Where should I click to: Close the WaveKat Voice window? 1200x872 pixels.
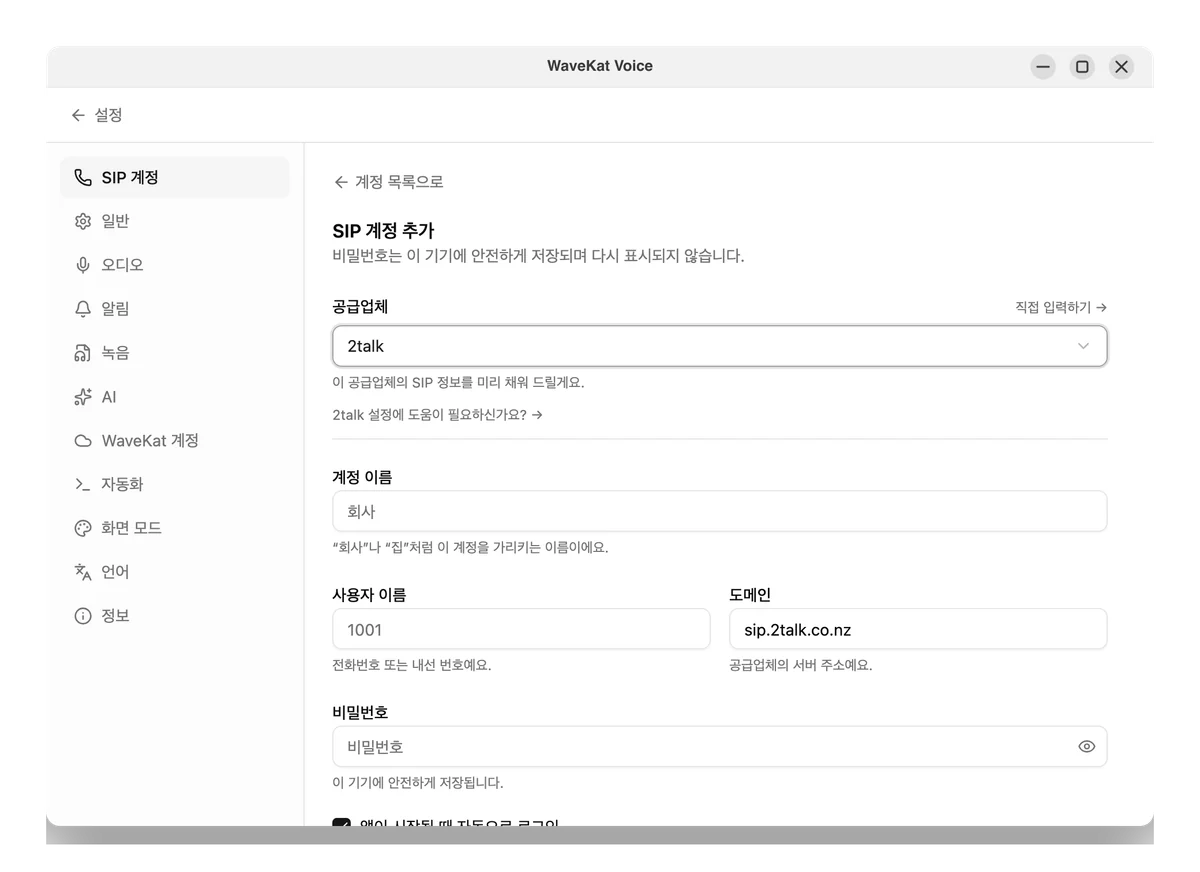[x=1121, y=67]
